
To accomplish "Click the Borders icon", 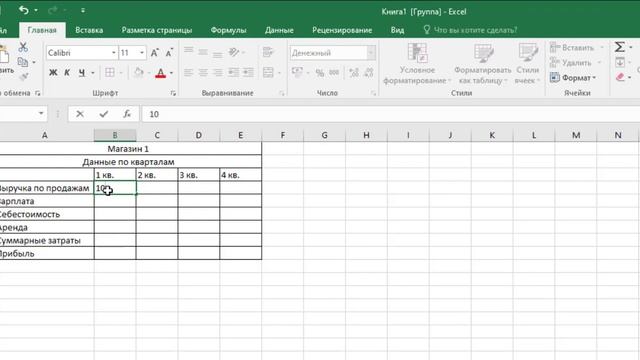I will pos(110,73).
